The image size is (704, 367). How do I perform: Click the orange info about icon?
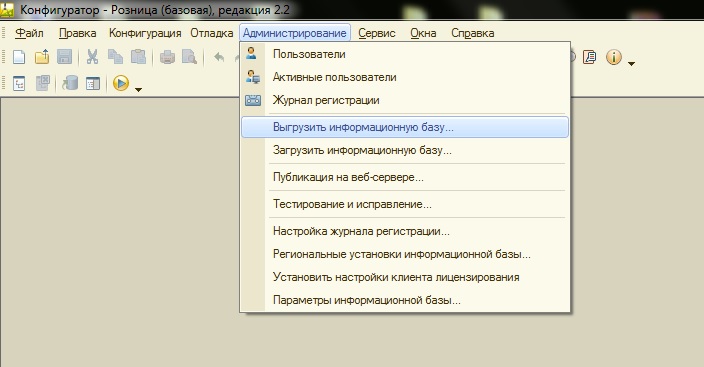click(614, 57)
